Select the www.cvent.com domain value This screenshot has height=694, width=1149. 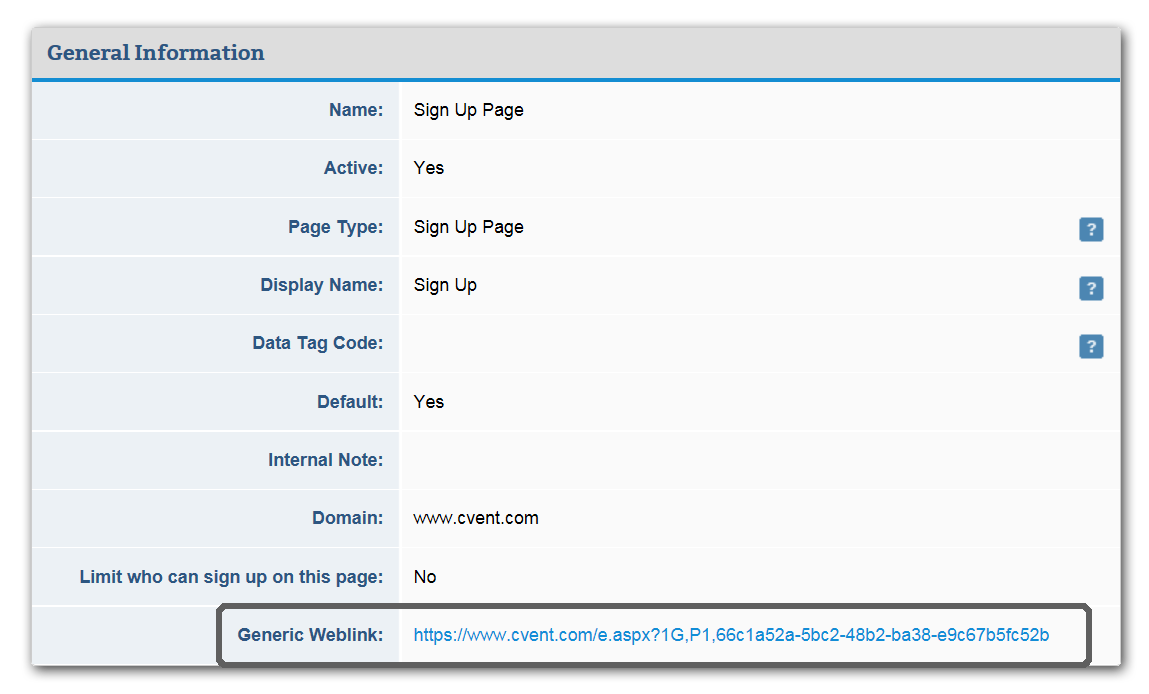tap(476, 518)
